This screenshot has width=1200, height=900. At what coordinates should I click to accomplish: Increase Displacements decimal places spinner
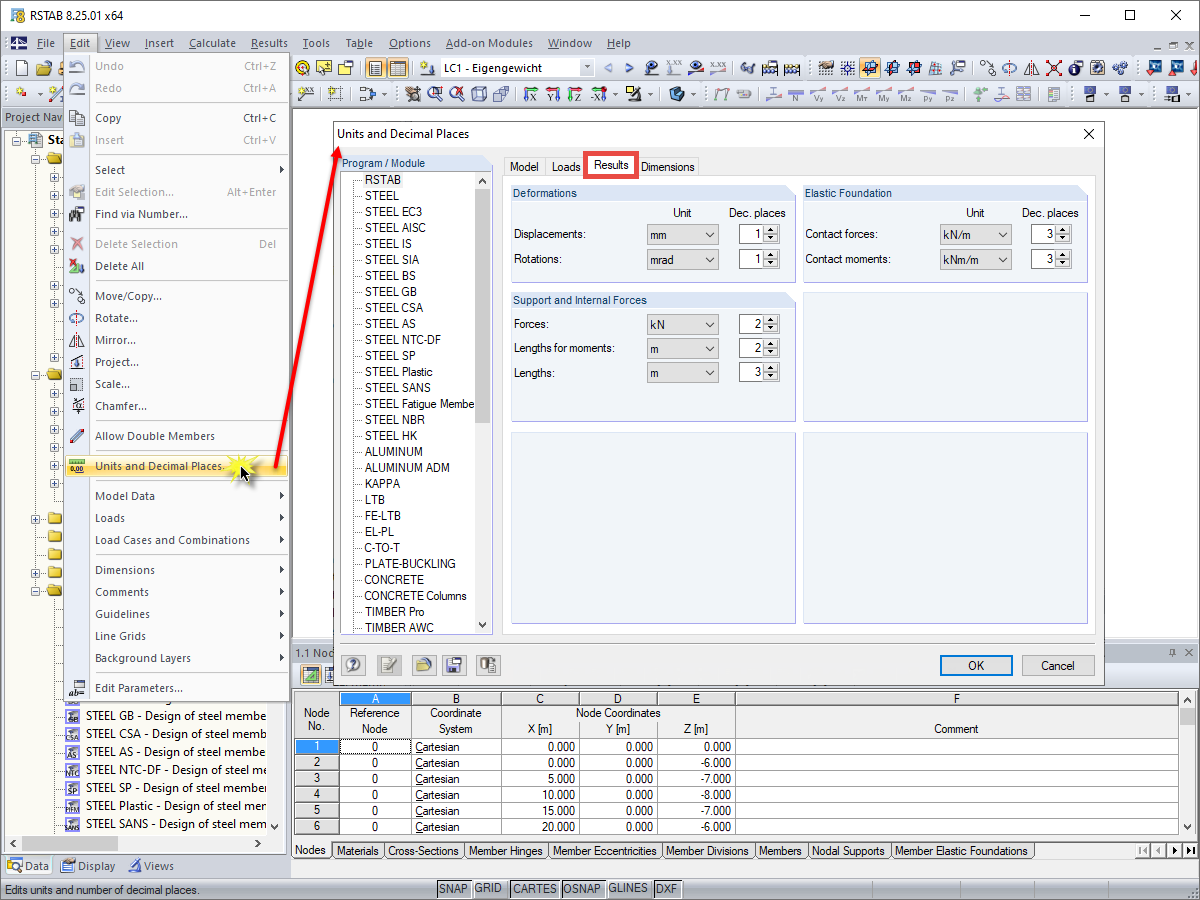click(x=771, y=230)
